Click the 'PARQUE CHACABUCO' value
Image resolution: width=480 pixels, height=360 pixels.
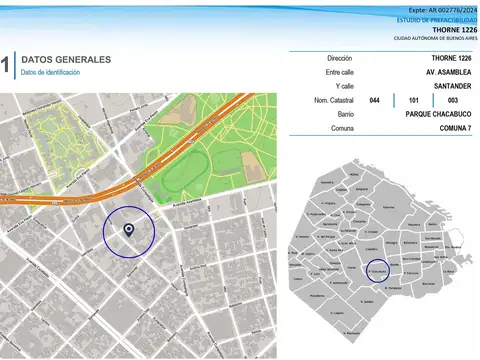click(438, 114)
